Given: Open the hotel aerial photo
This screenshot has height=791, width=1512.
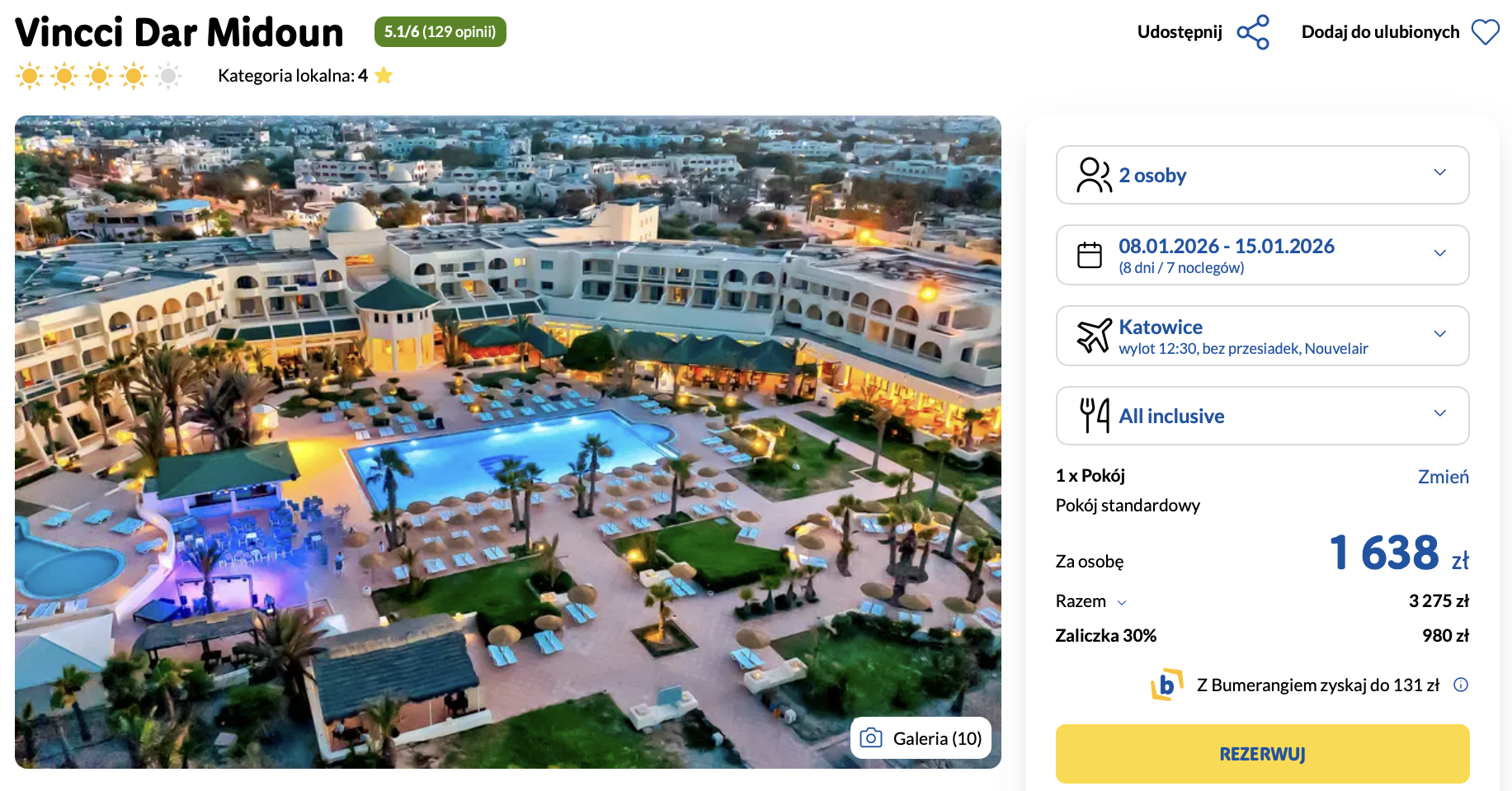Looking at the screenshot, I should point(507,441).
